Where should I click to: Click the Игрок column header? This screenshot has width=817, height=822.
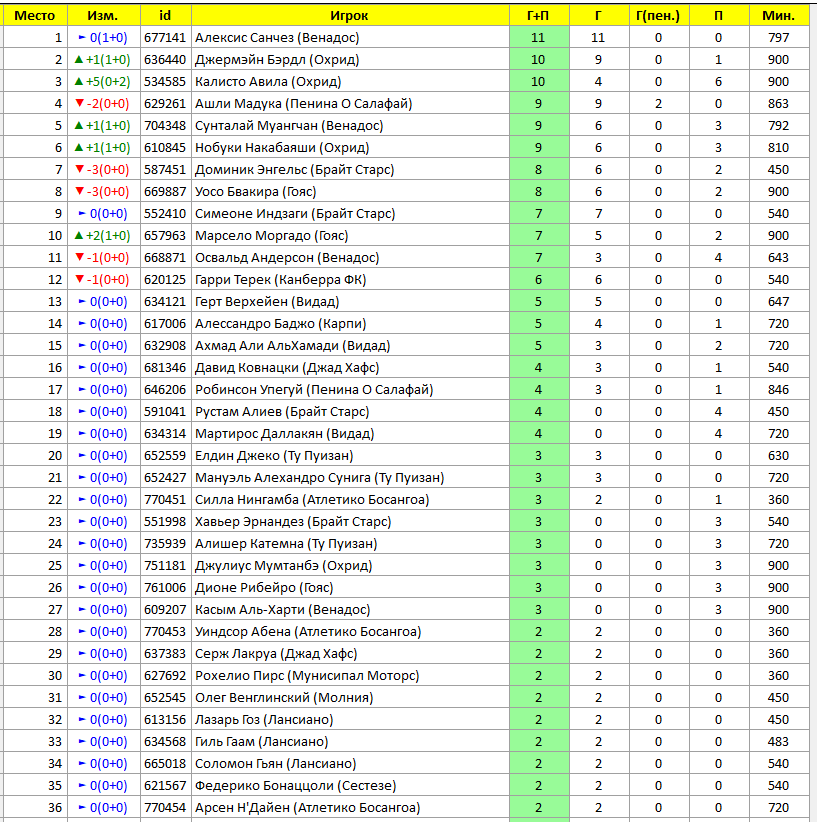[350, 16]
